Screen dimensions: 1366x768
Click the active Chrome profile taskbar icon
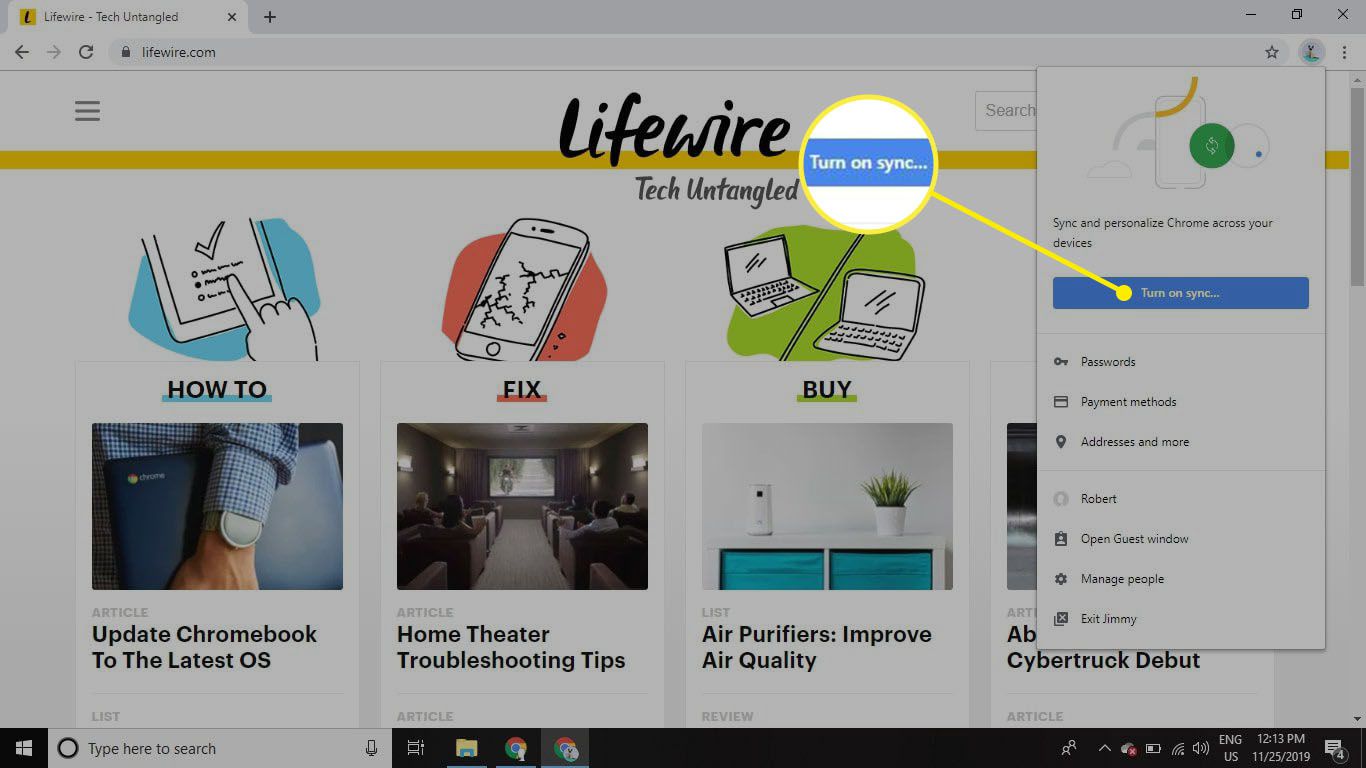click(565, 748)
